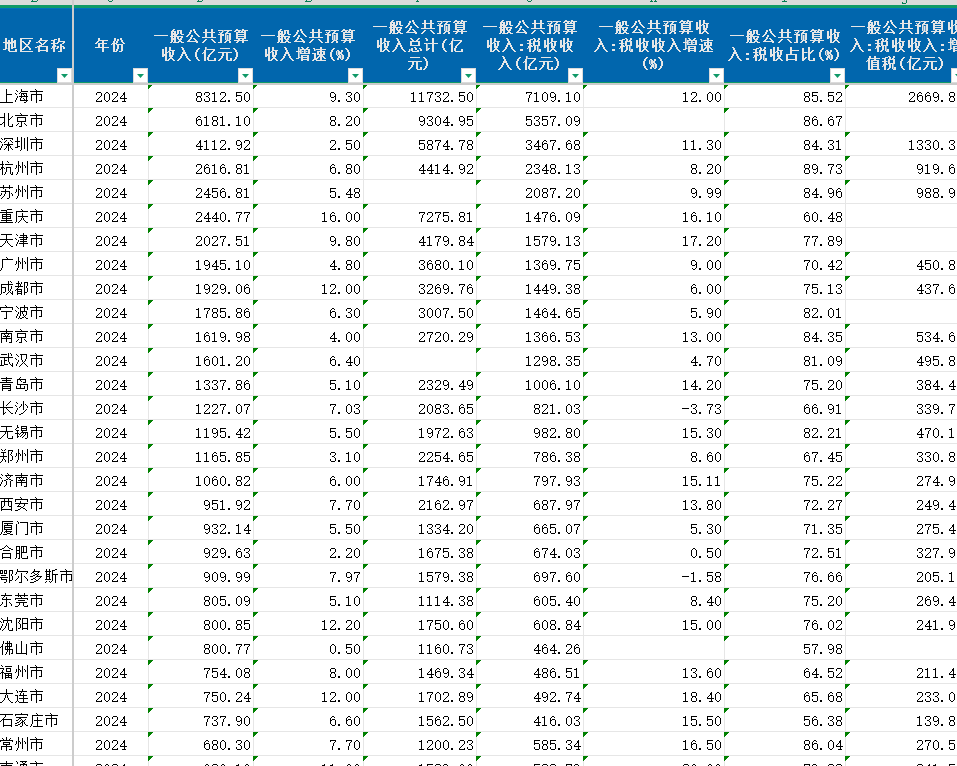
Task: Select the 西安市 row name cell
Action: [36, 504]
